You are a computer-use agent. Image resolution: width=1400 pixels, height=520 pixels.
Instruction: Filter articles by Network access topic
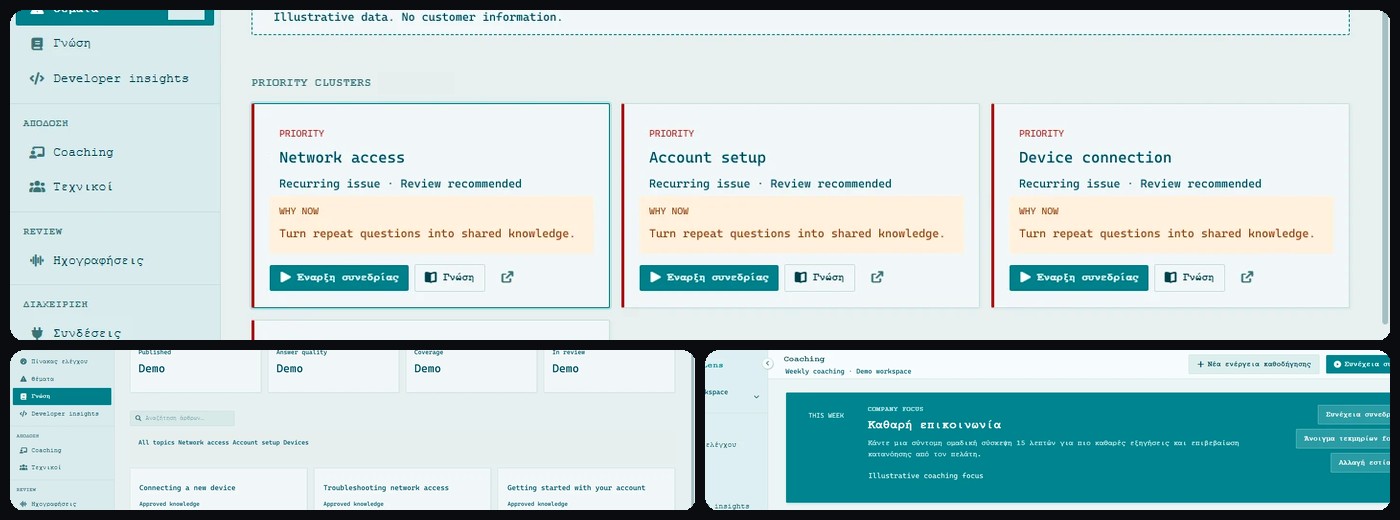(x=203, y=442)
